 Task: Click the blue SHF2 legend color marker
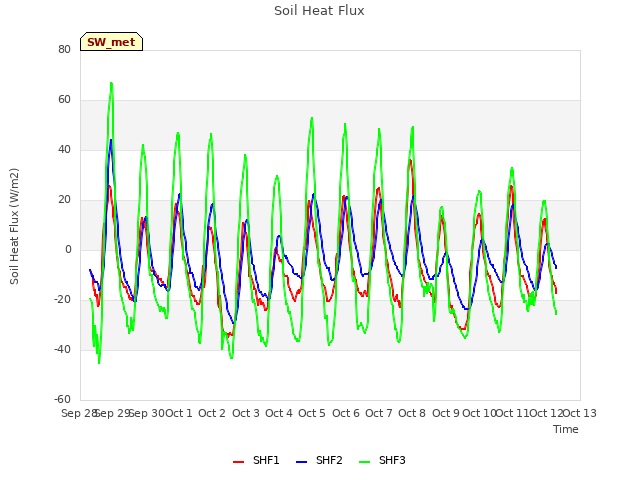click(301, 462)
